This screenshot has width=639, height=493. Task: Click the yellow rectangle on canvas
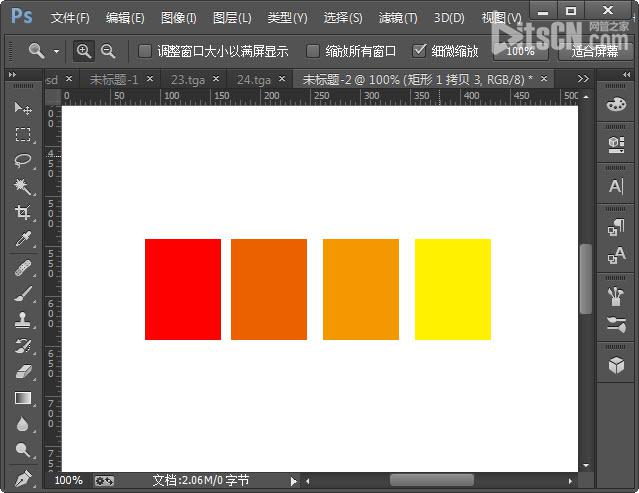click(x=453, y=289)
